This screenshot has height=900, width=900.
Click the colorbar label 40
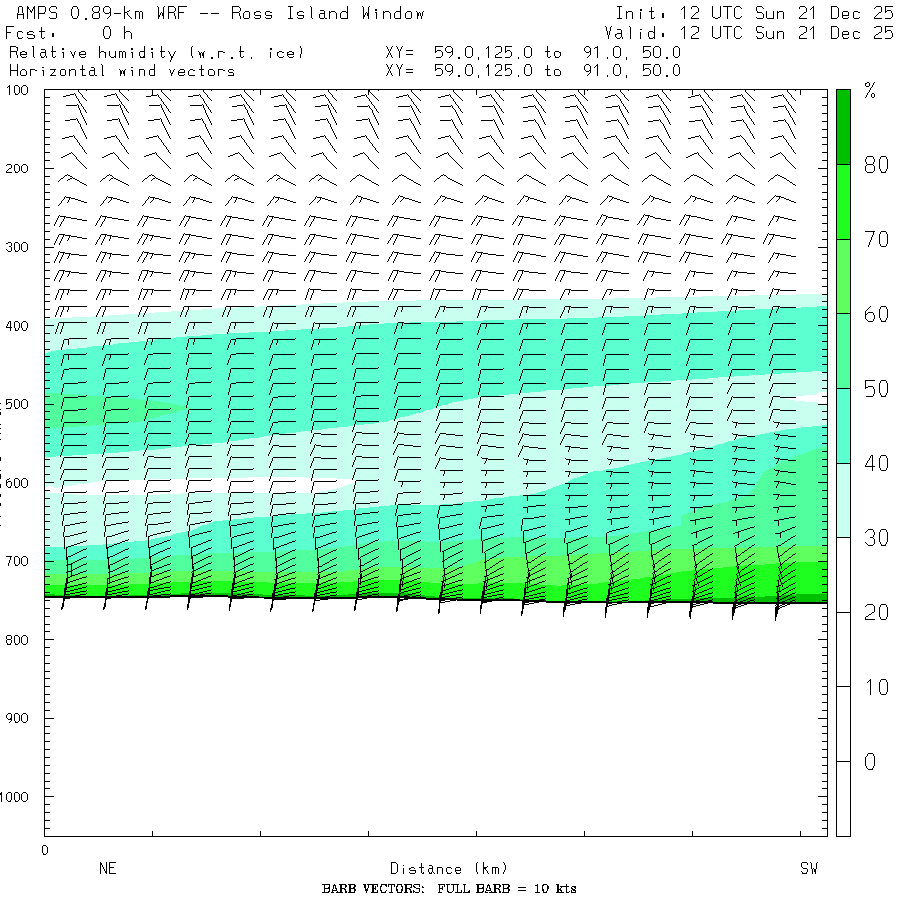click(x=876, y=463)
